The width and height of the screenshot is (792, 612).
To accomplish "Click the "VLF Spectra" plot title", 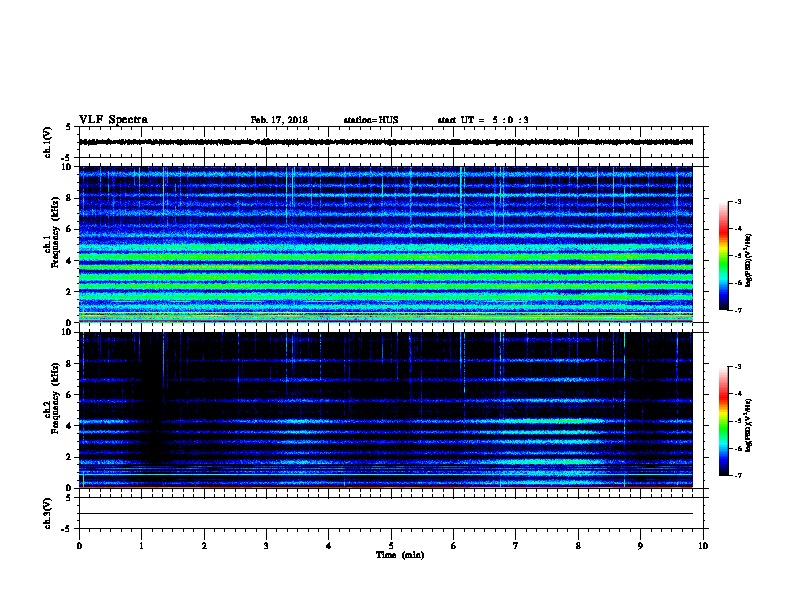I will coord(113,120).
